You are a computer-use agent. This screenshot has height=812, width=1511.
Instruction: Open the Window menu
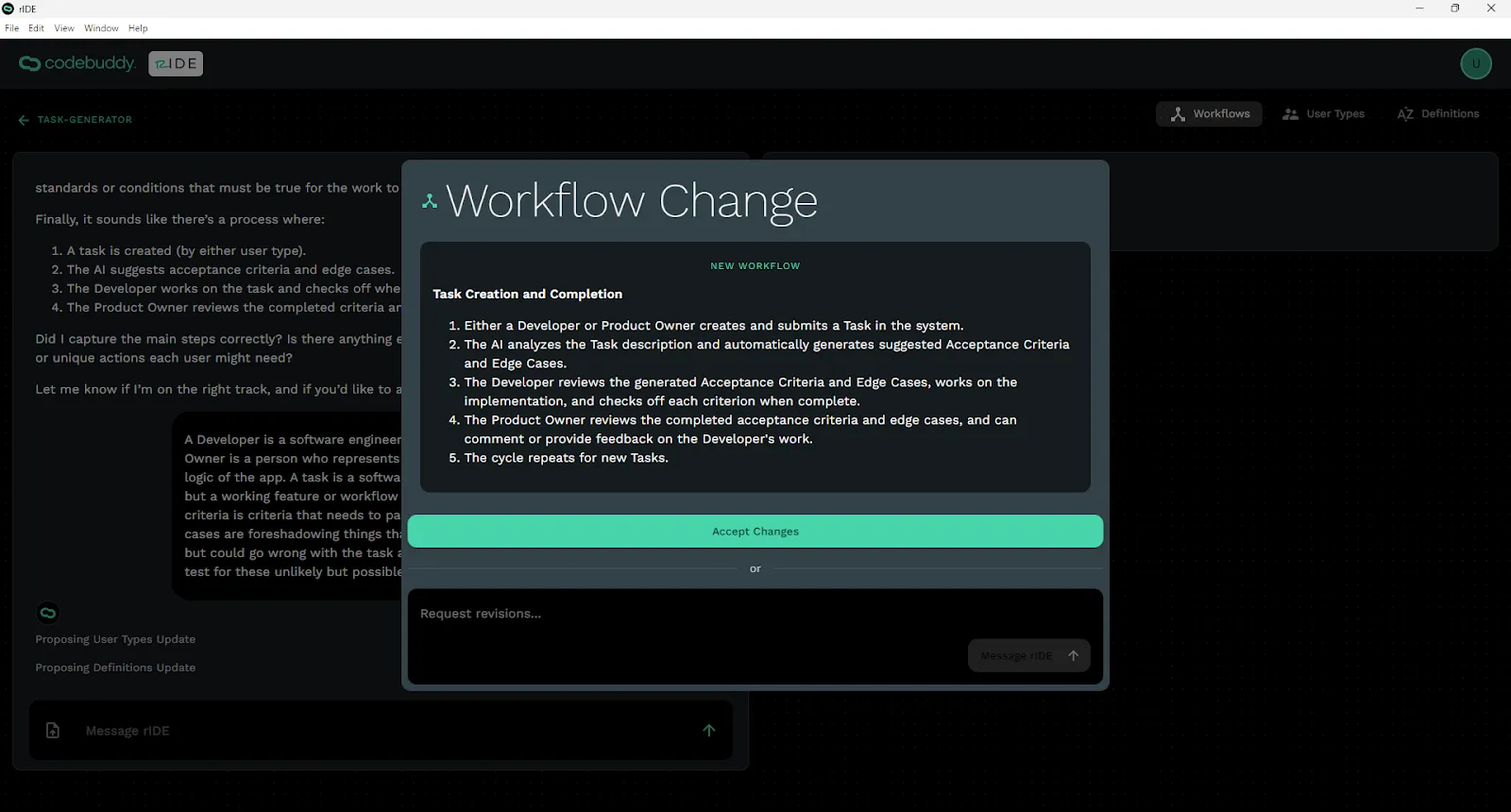[x=101, y=28]
